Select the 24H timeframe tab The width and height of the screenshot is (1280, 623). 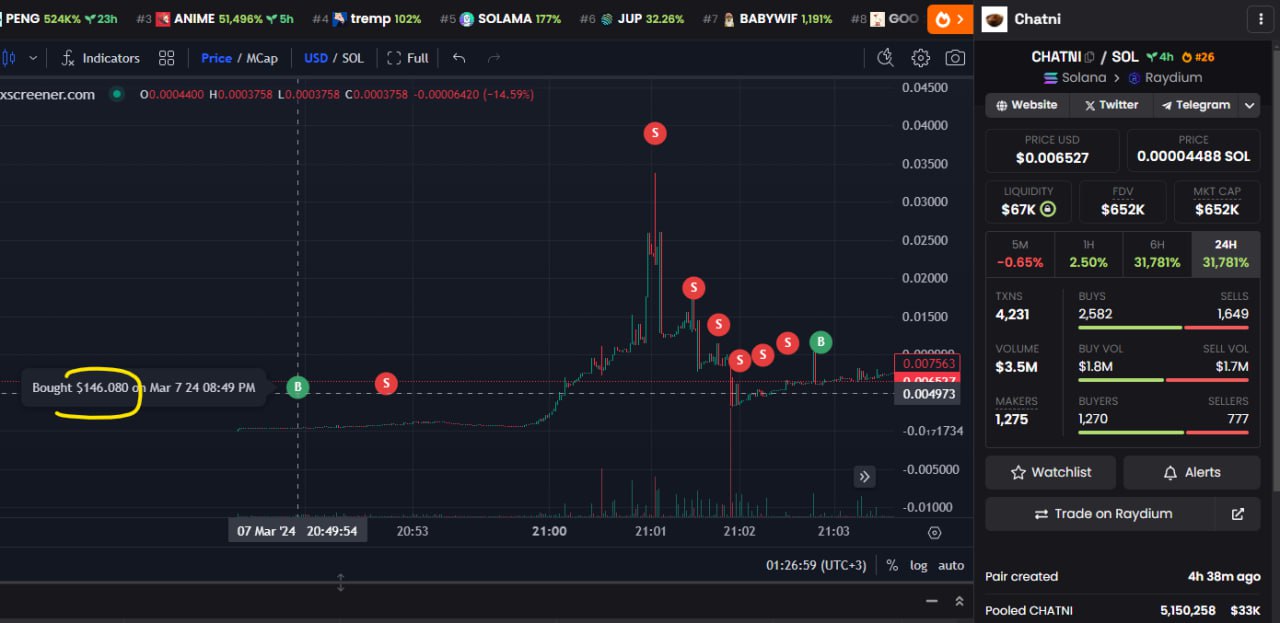(x=1226, y=254)
